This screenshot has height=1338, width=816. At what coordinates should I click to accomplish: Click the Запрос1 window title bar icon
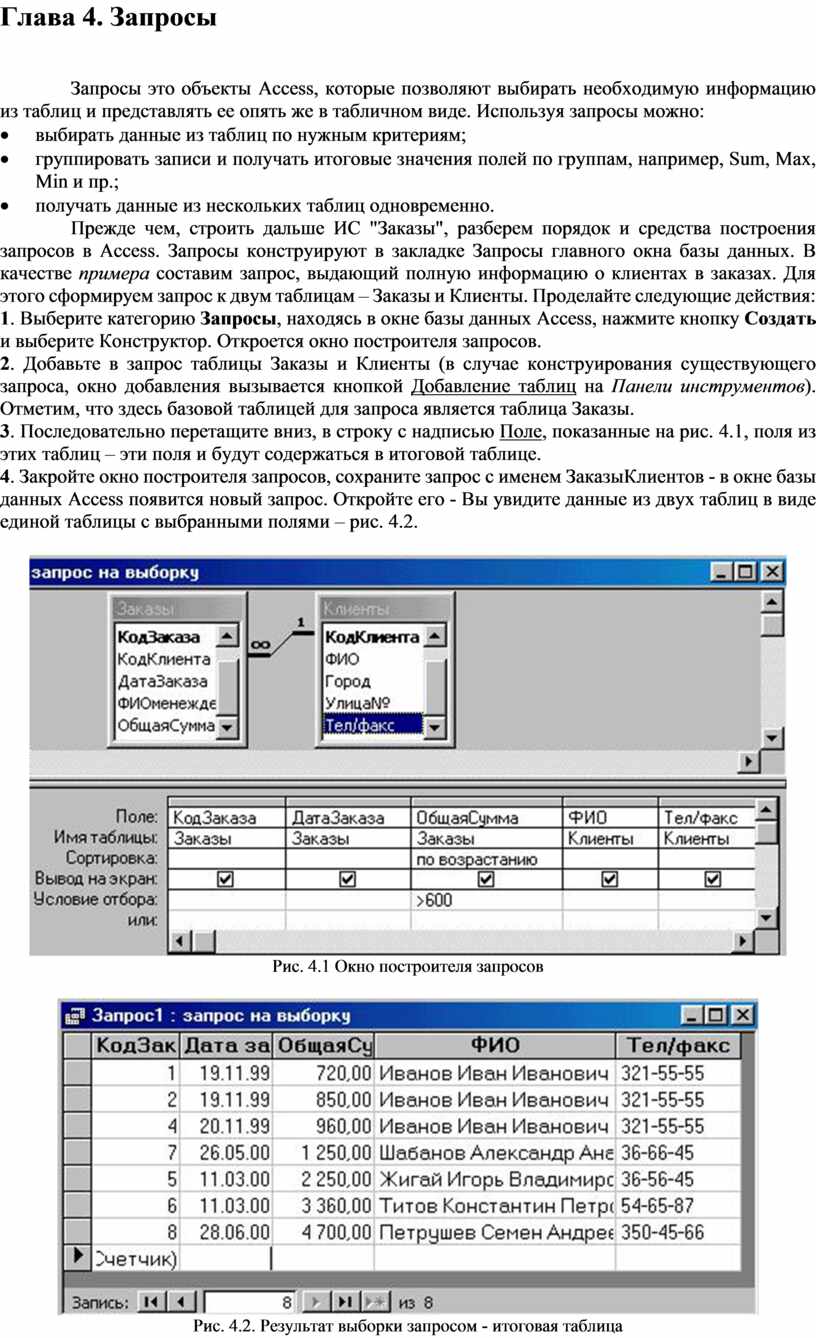(x=76, y=1016)
